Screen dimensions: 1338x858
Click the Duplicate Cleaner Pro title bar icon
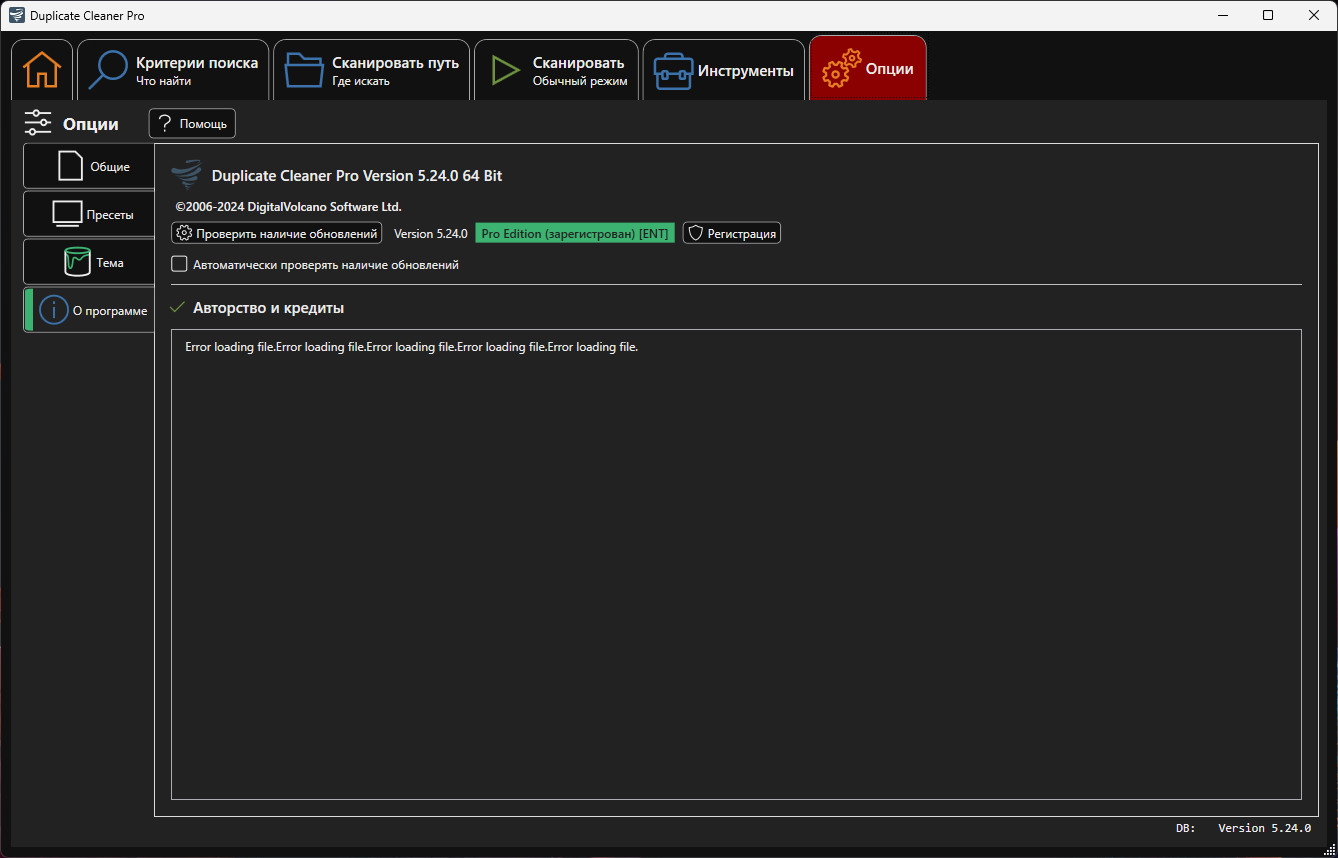(x=16, y=15)
